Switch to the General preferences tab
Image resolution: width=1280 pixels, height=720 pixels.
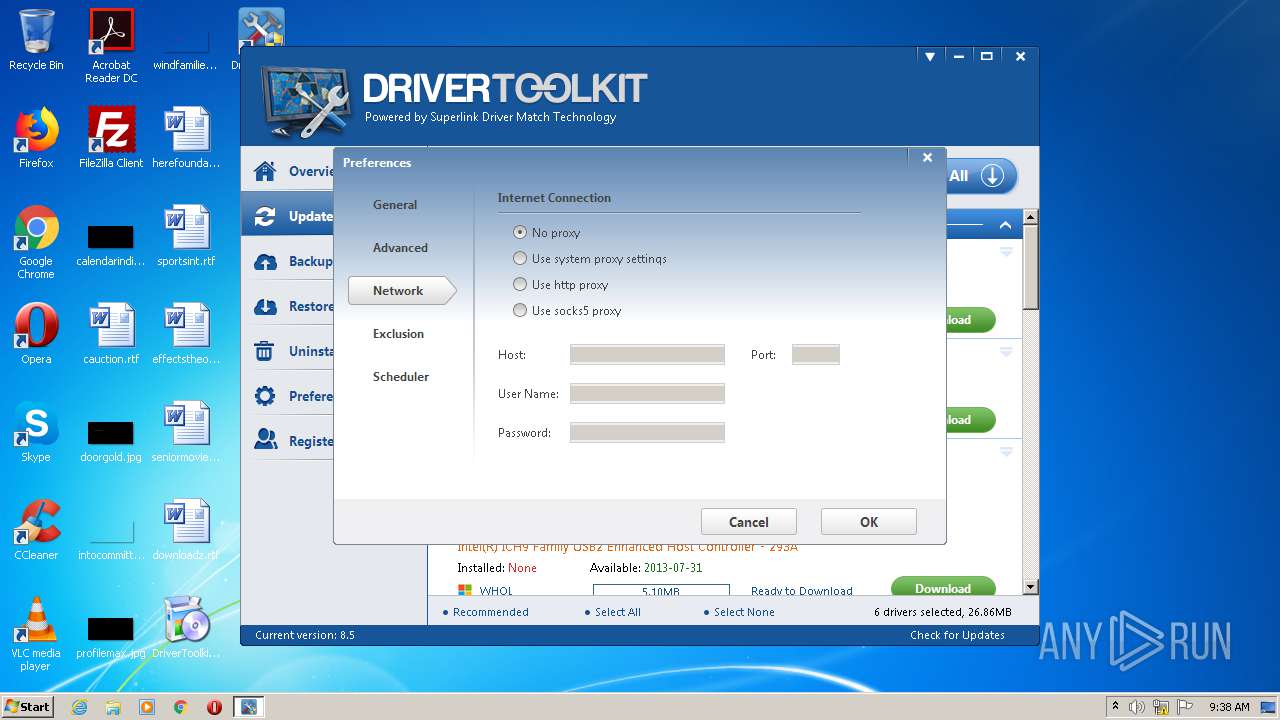tap(395, 205)
